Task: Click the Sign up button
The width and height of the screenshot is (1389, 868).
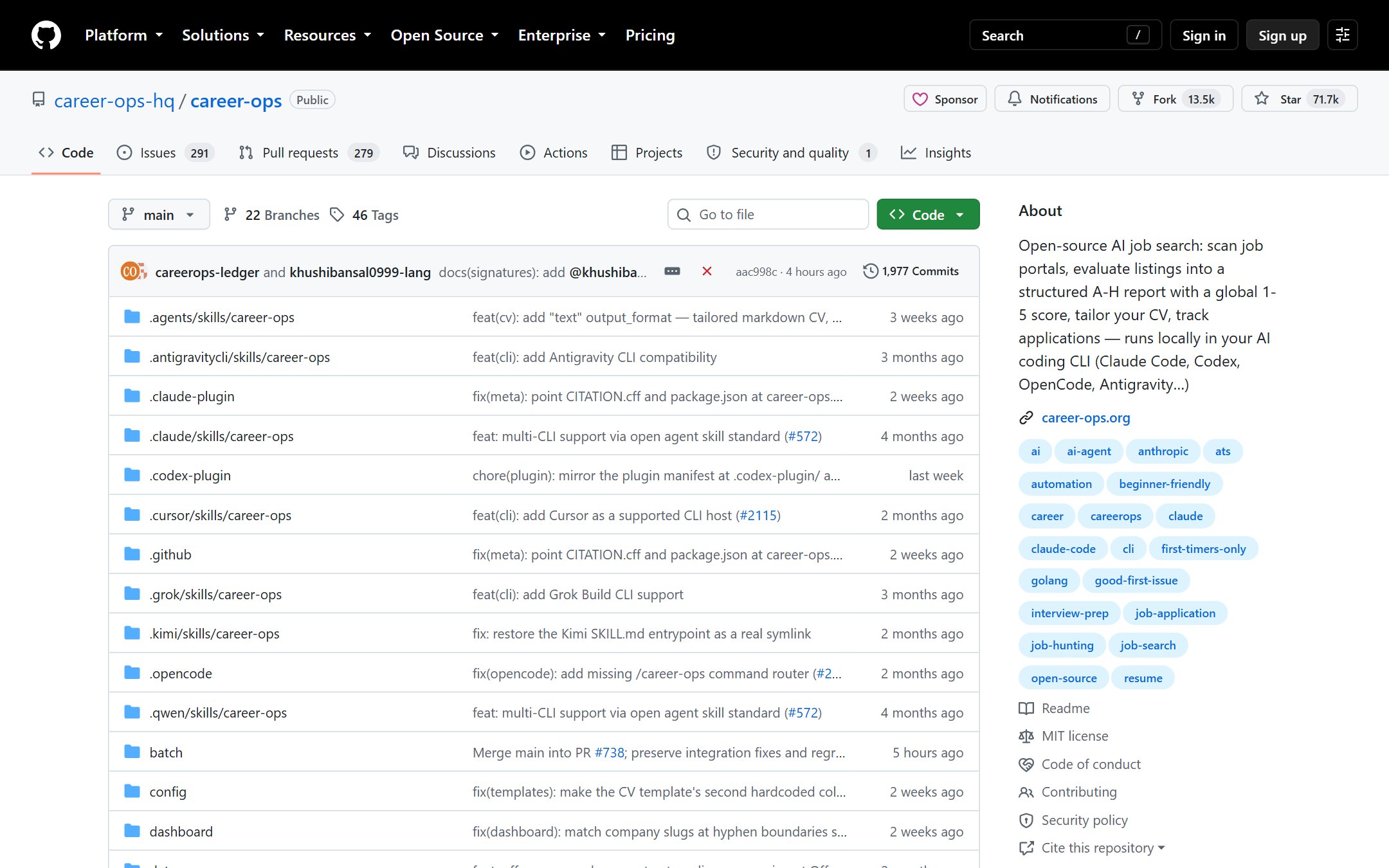Action: point(1282,35)
